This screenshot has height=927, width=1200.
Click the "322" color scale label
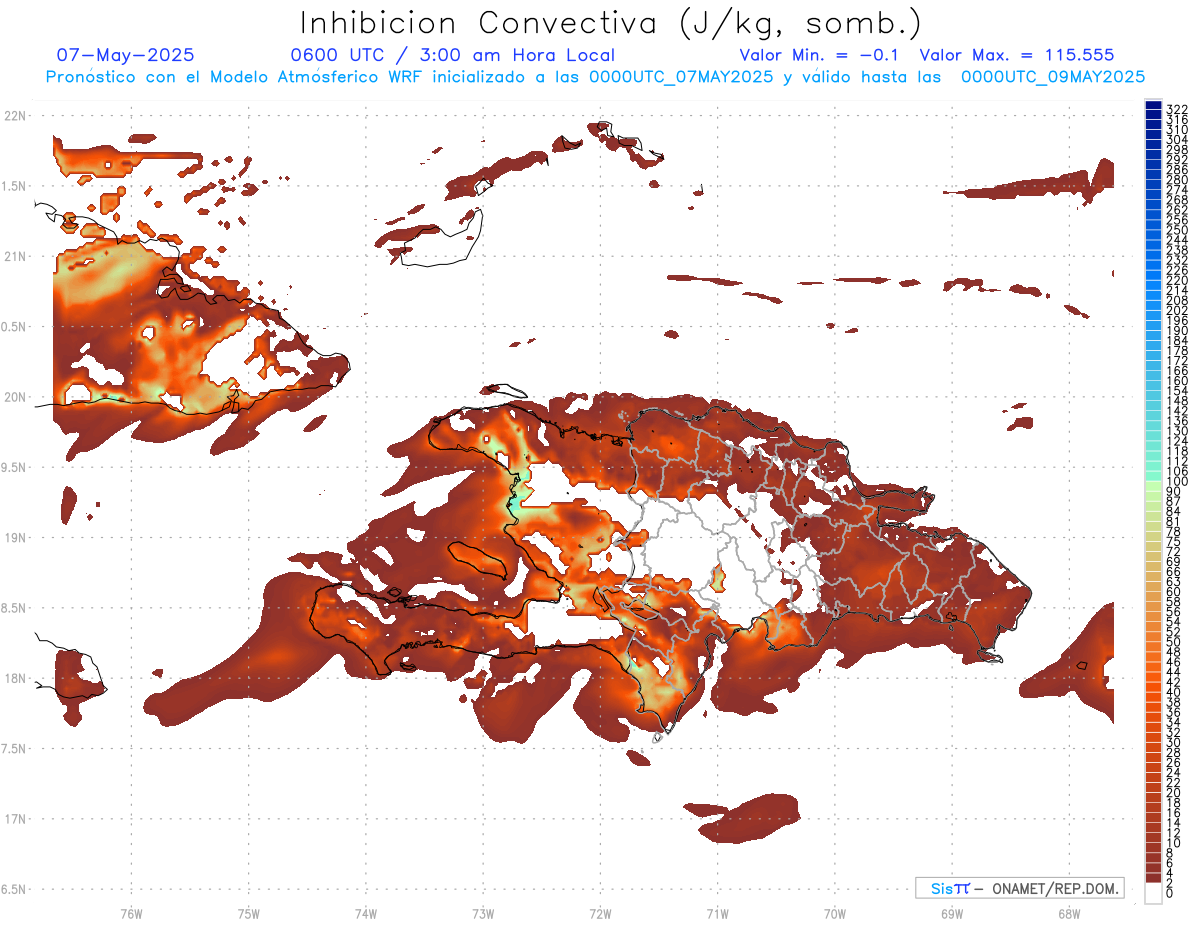(x=1177, y=109)
